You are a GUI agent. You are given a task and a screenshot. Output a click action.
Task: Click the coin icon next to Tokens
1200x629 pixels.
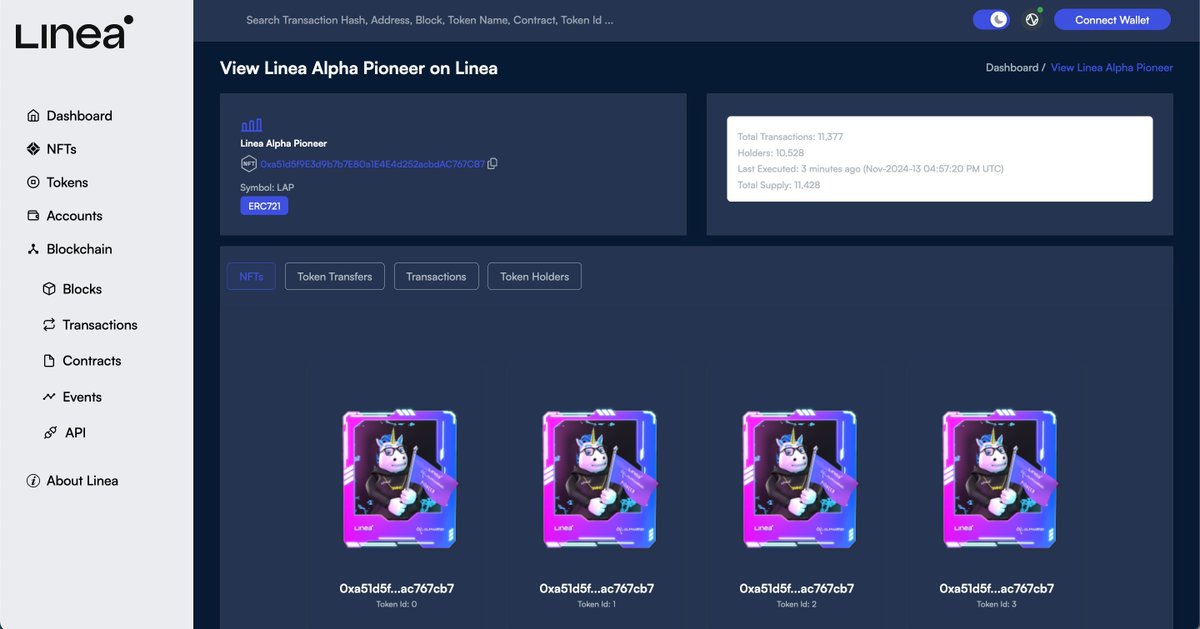(x=33, y=183)
